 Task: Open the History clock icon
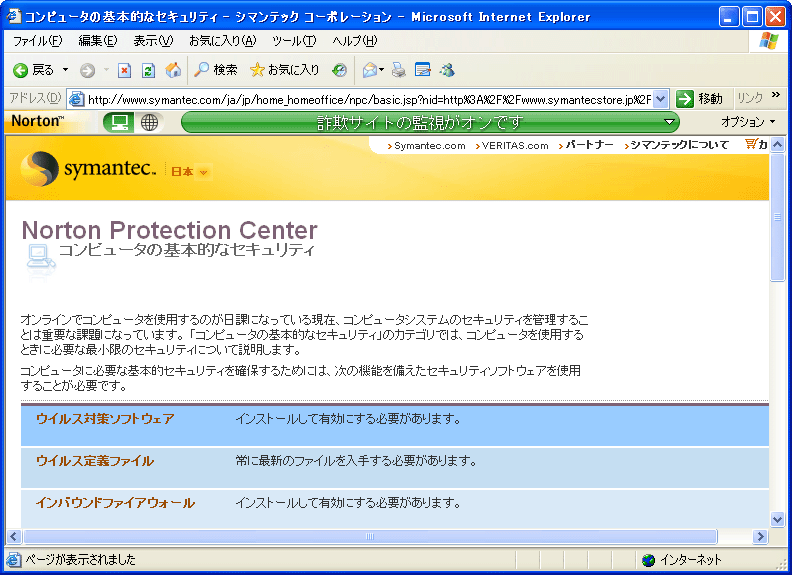pos(339,70)
